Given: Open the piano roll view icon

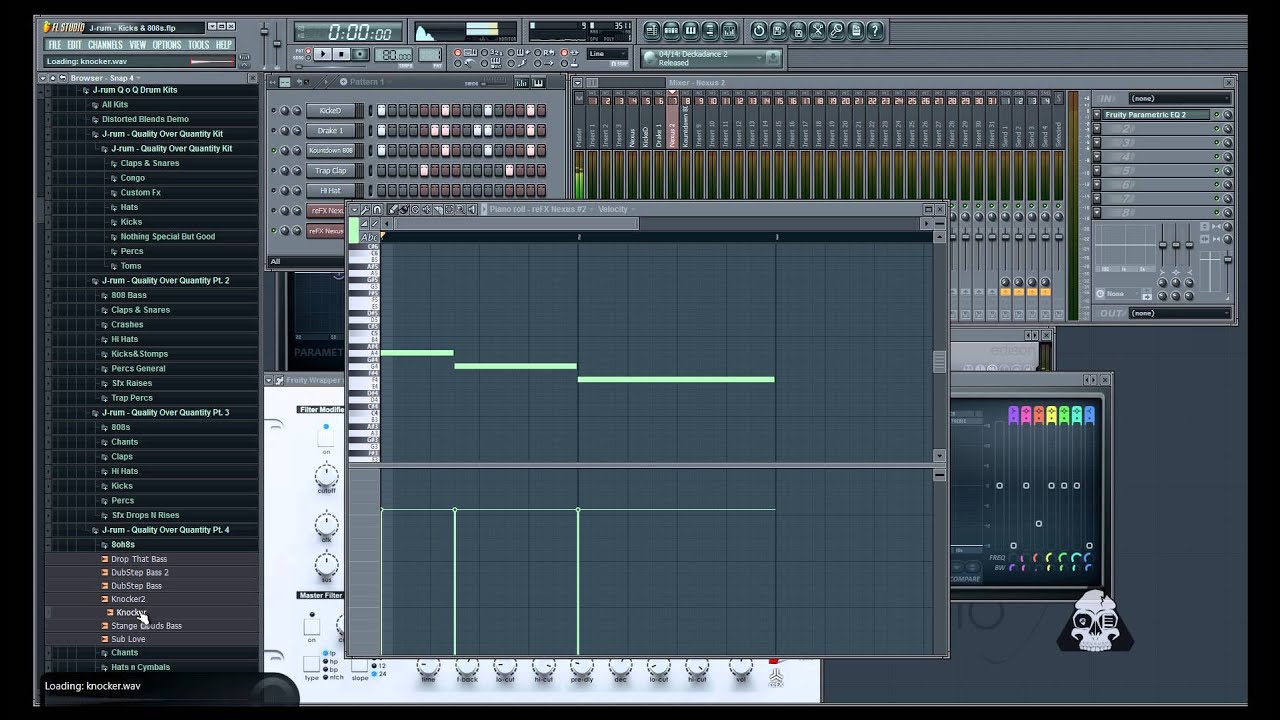Looking at the screenshot, I should click(690, 31).
